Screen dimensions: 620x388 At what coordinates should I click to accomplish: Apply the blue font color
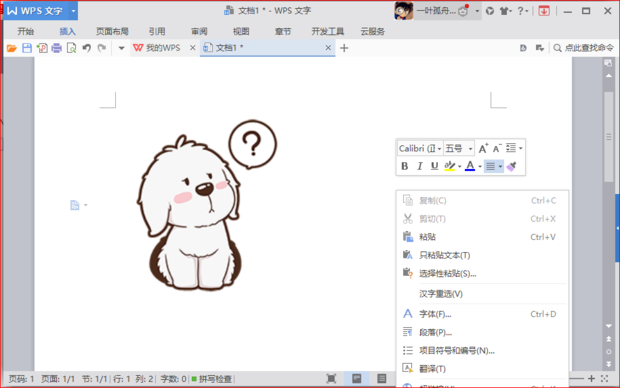tap(470, 166)
